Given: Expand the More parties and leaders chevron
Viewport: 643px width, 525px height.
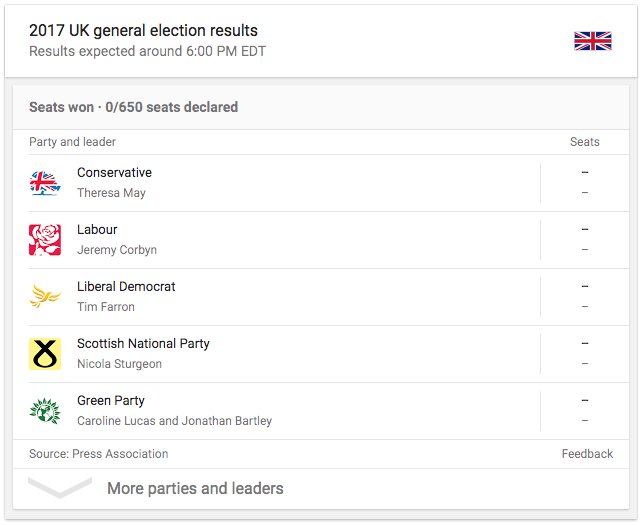Looking at the screenshot, I should tap(61, 489).
